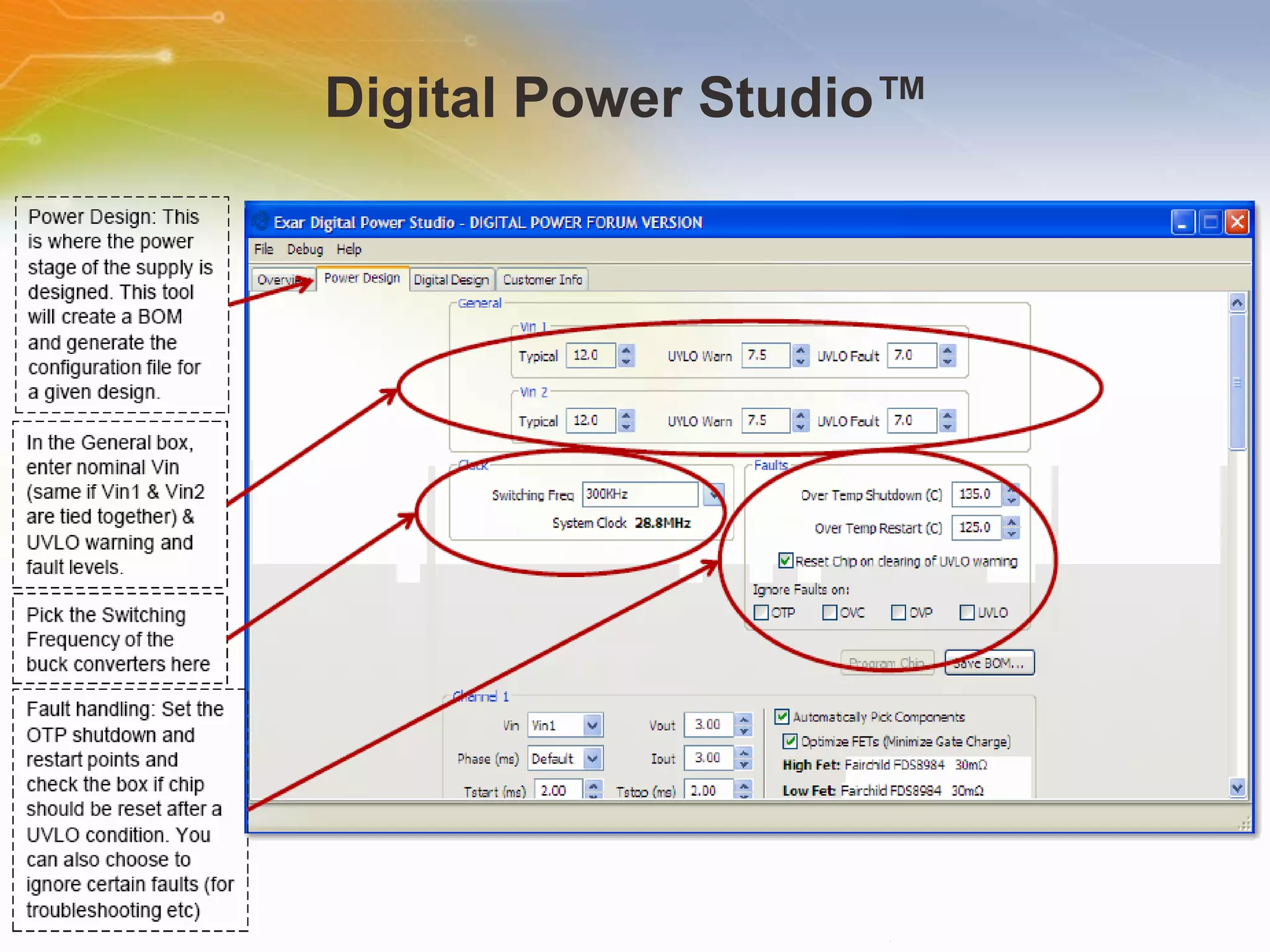Toggle Automatically Pick Components checkbox
Screen dimensions: 1270x952
coord(782,716)
